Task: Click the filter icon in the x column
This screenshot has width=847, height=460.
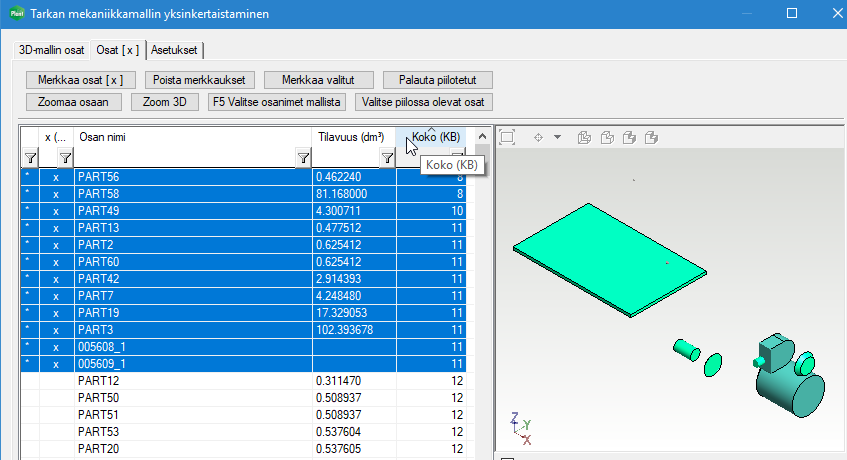Action: (x=65, y=157)
